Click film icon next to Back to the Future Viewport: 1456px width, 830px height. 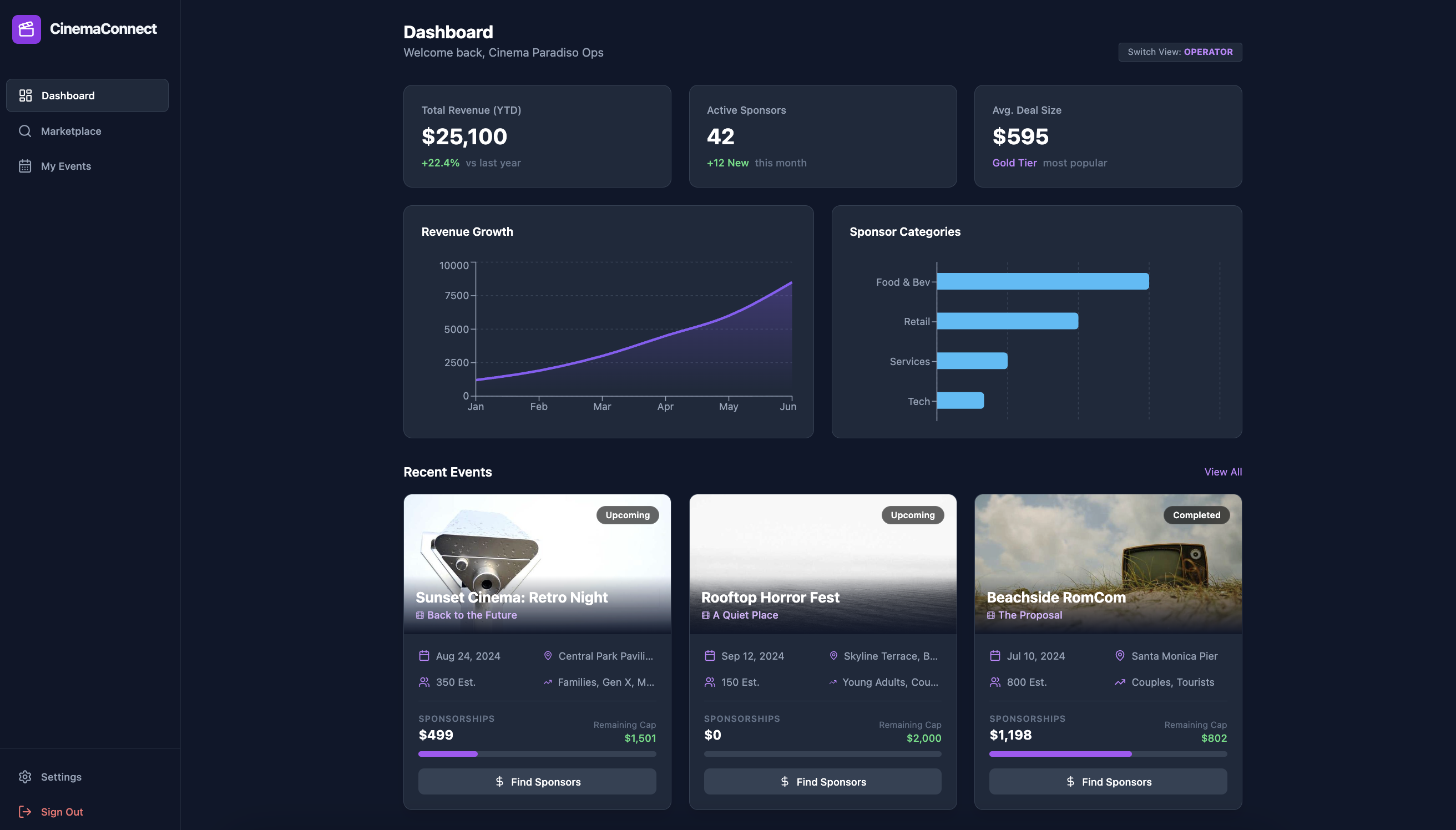click(x=419, y=615)
